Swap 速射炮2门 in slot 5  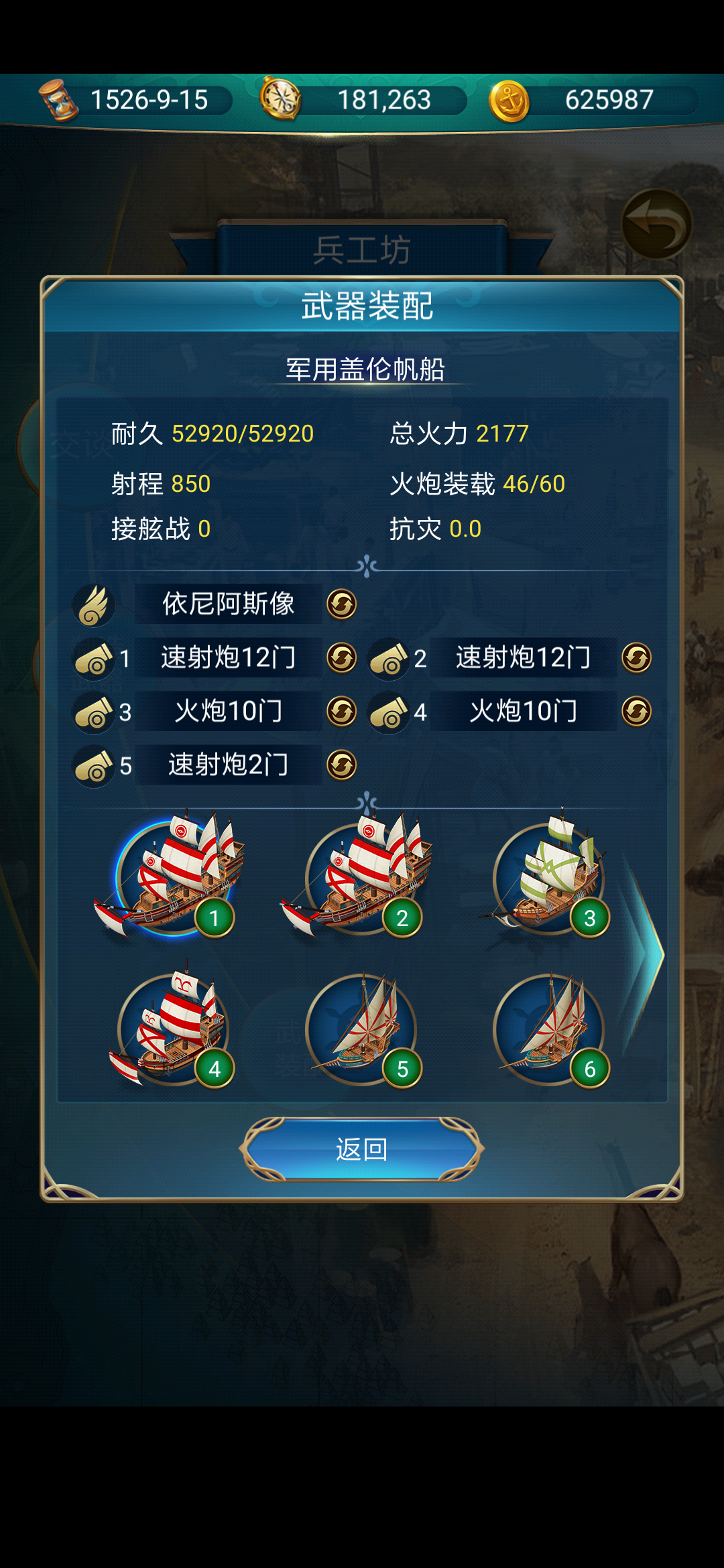[x=341, y=765]
